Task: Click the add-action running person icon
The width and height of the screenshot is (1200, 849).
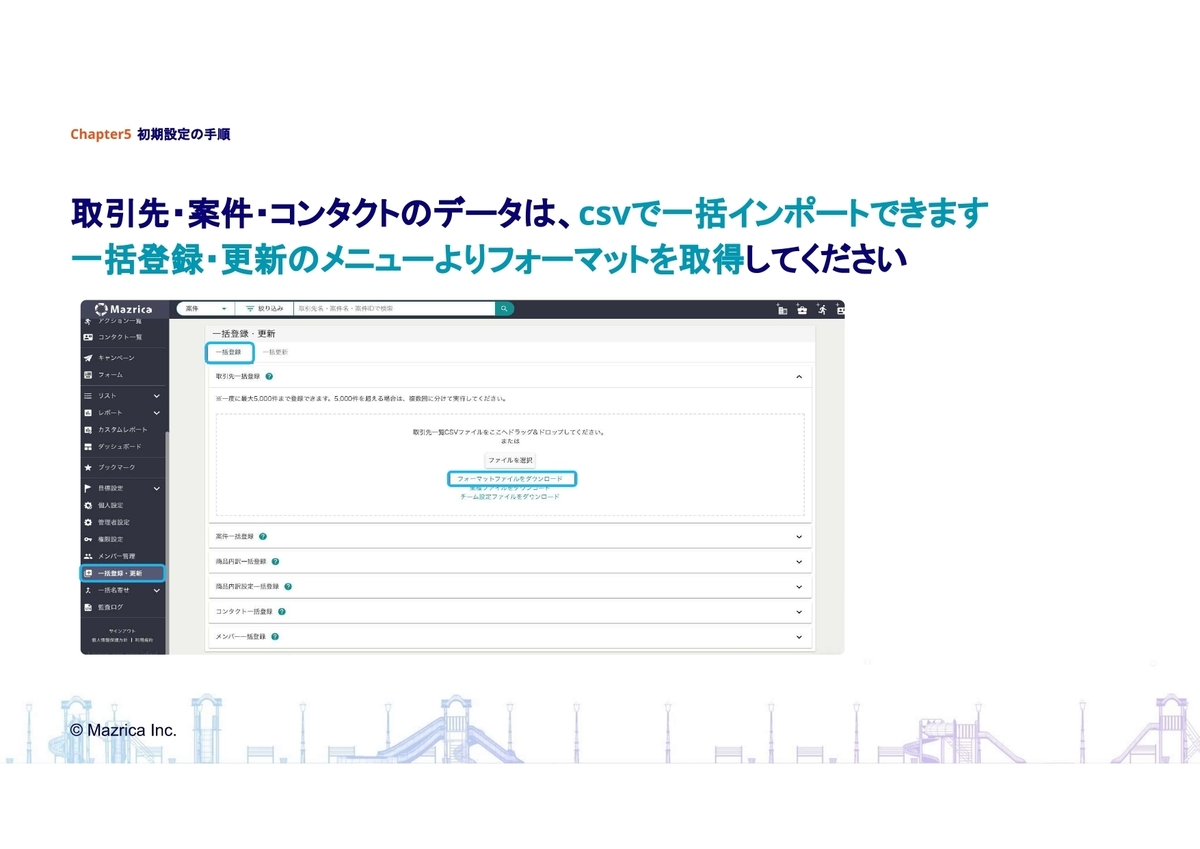Action: (821, 310)
